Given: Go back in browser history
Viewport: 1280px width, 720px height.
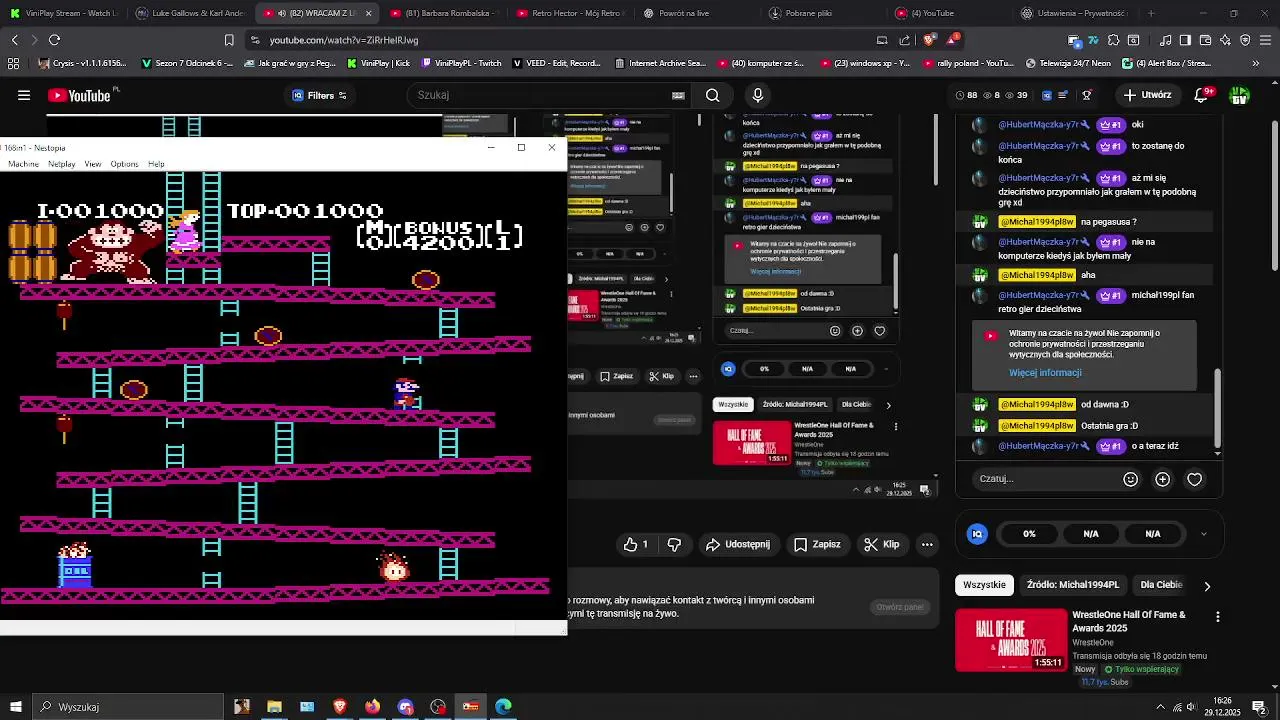Looking at the screenshot, I should pyautogui.click(x=14, y=40).
